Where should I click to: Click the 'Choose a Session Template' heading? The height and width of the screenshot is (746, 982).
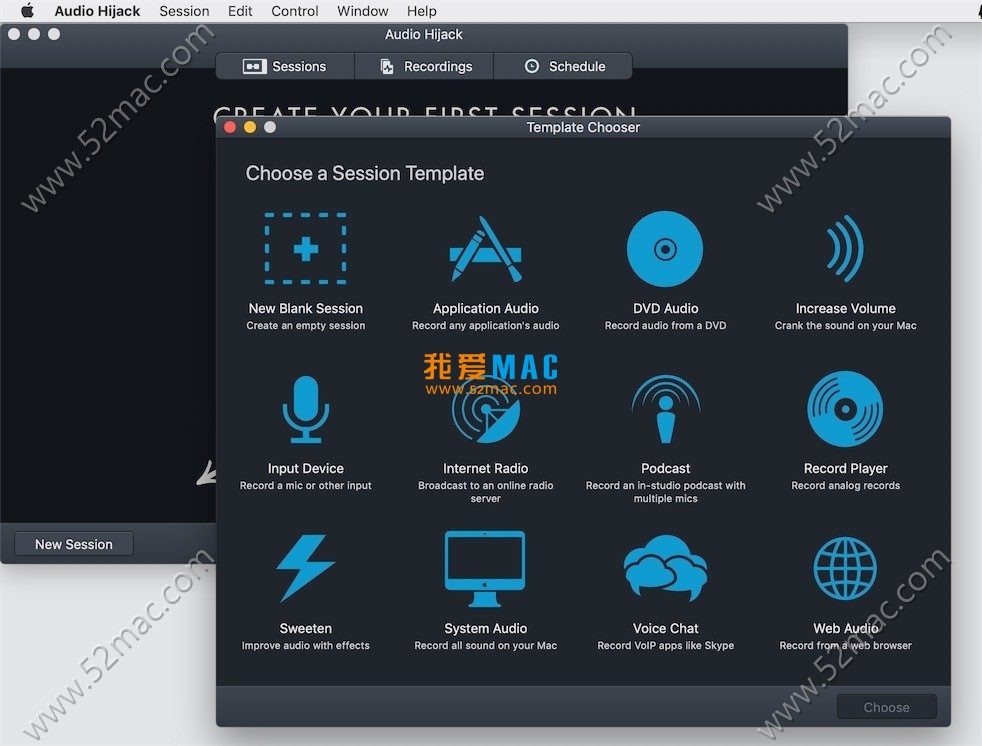pos(364,173)
